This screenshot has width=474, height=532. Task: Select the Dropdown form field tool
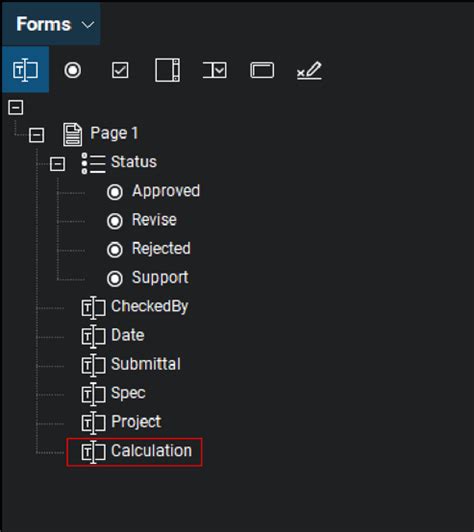click(215, 70)
